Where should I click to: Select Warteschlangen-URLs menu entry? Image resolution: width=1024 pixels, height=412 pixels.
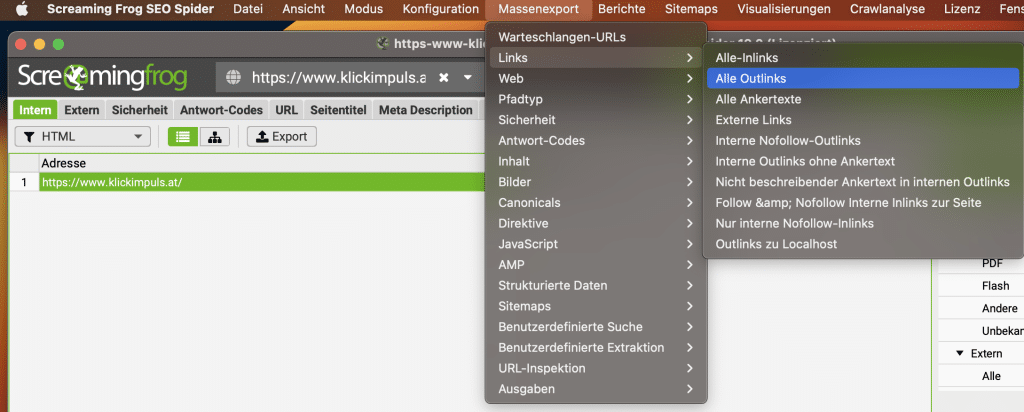[561, 37]
